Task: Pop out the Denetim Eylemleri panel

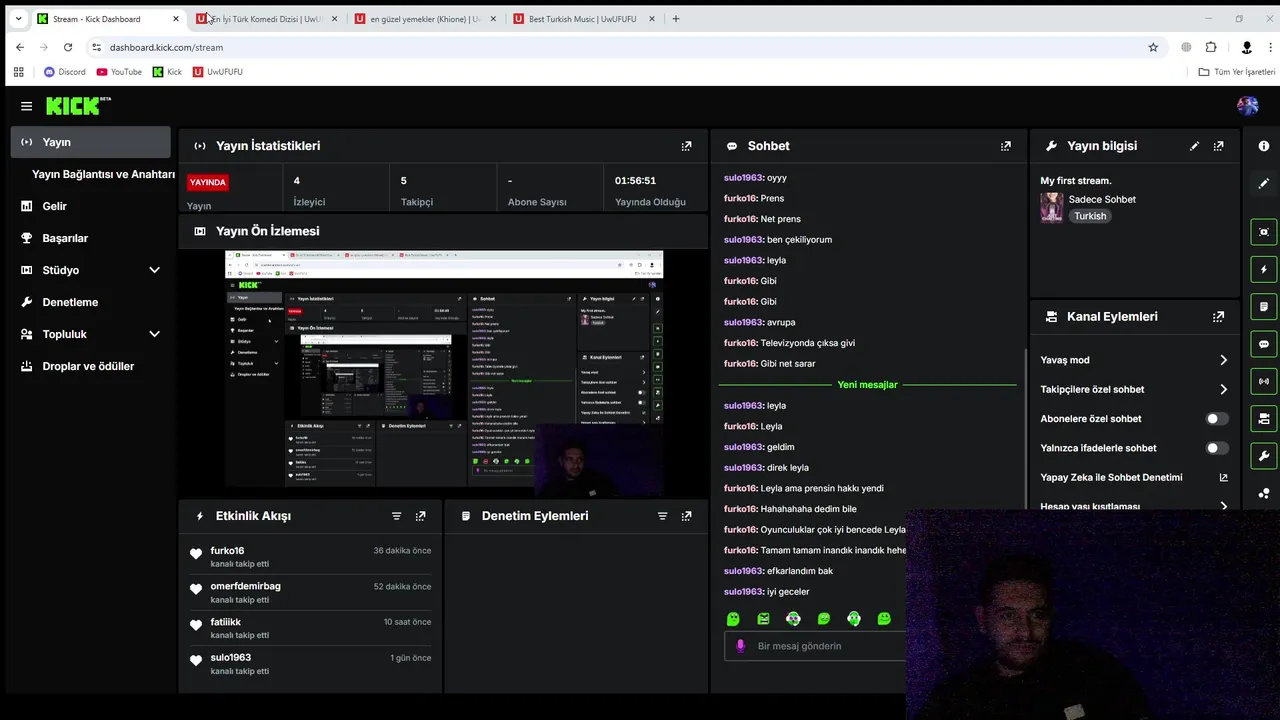Action: point(686,516)
